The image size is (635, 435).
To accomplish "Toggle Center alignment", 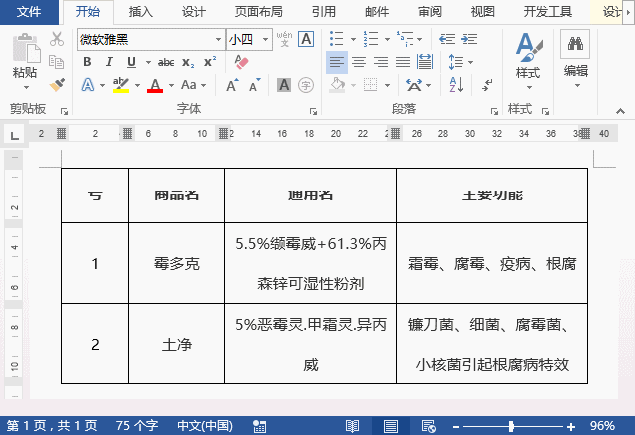I will coord(359,62).
